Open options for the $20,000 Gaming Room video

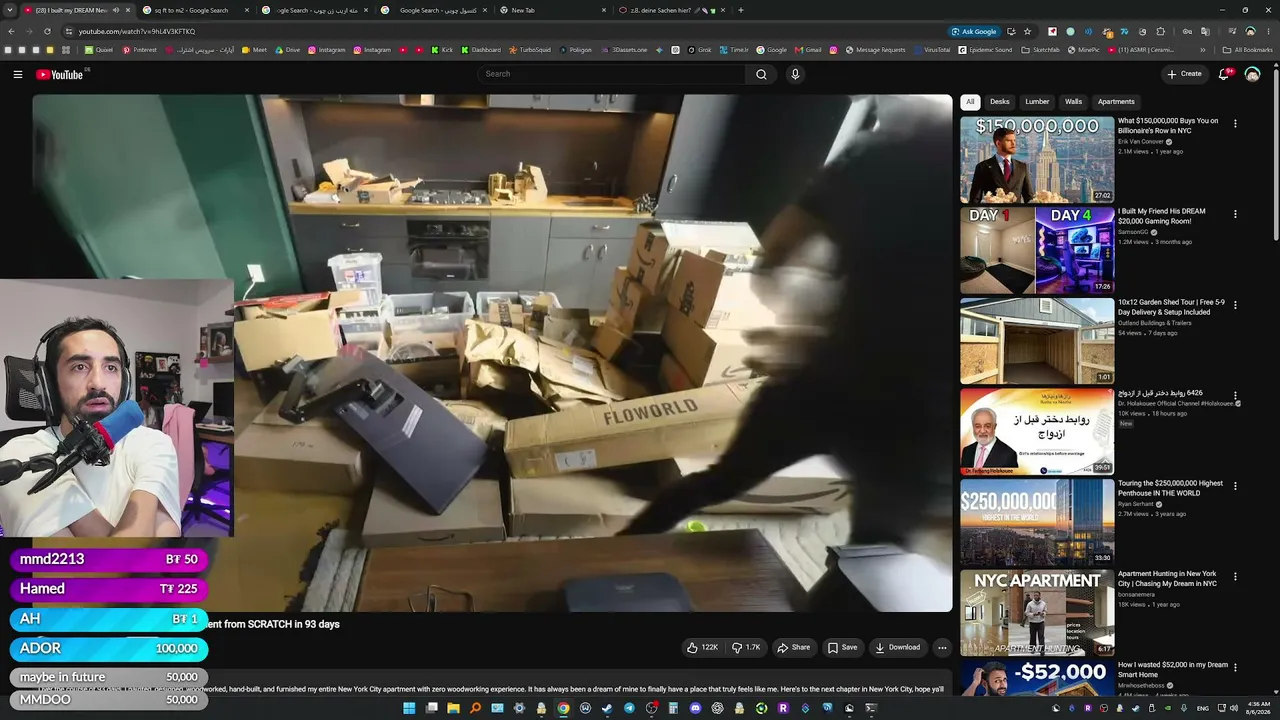(x=1235, y=213)
